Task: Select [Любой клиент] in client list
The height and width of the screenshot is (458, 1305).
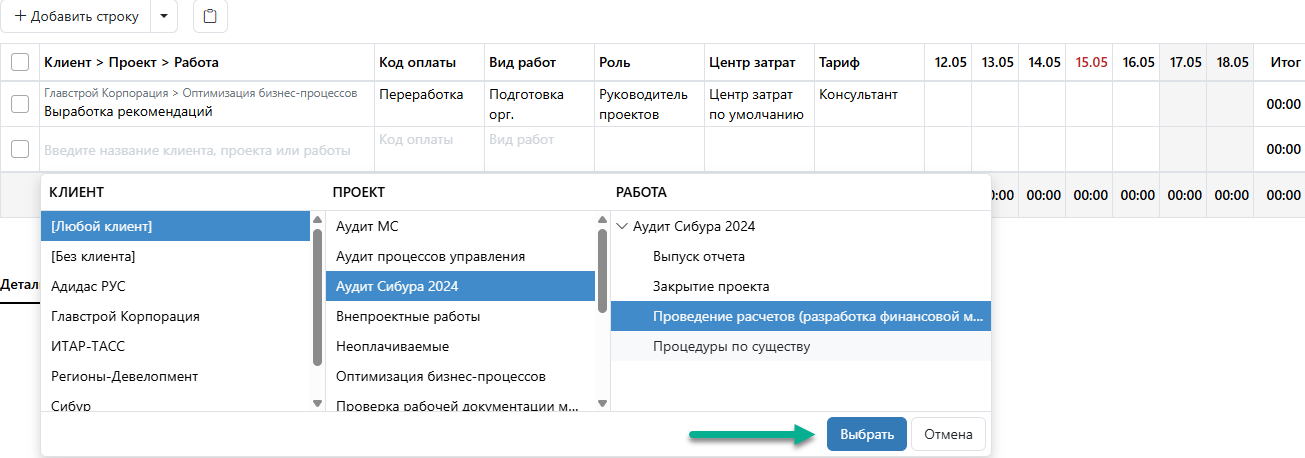Action: pyautogui.click(x=176, y=226)
